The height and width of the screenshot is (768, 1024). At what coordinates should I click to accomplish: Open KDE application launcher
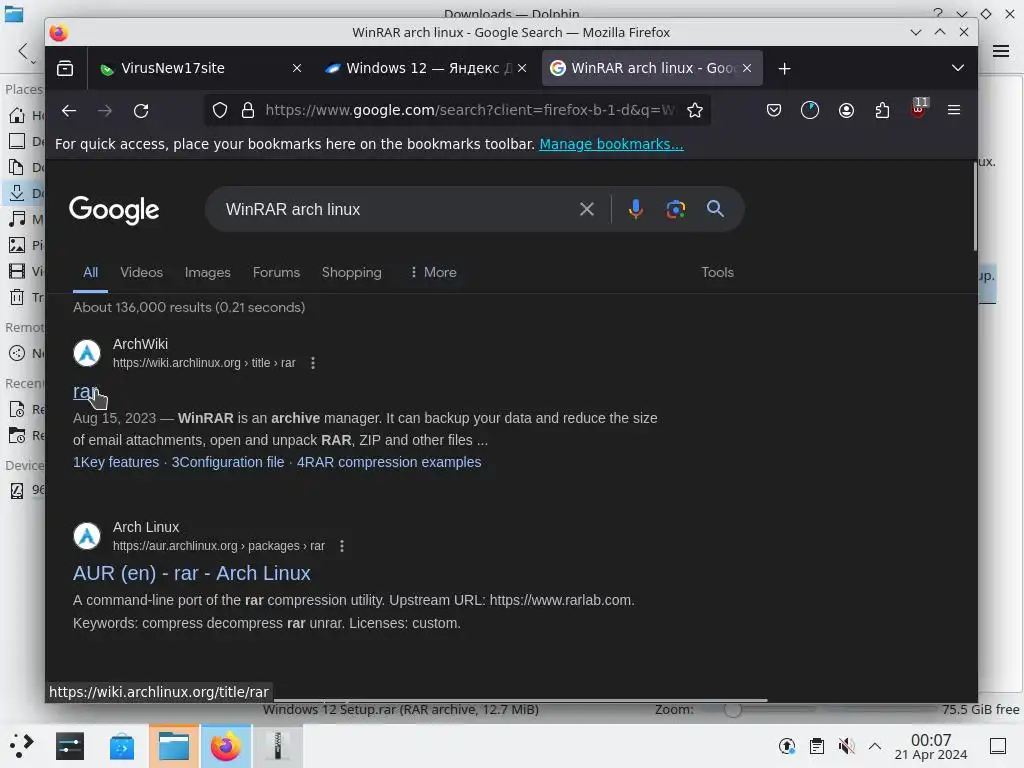(21, 745)
